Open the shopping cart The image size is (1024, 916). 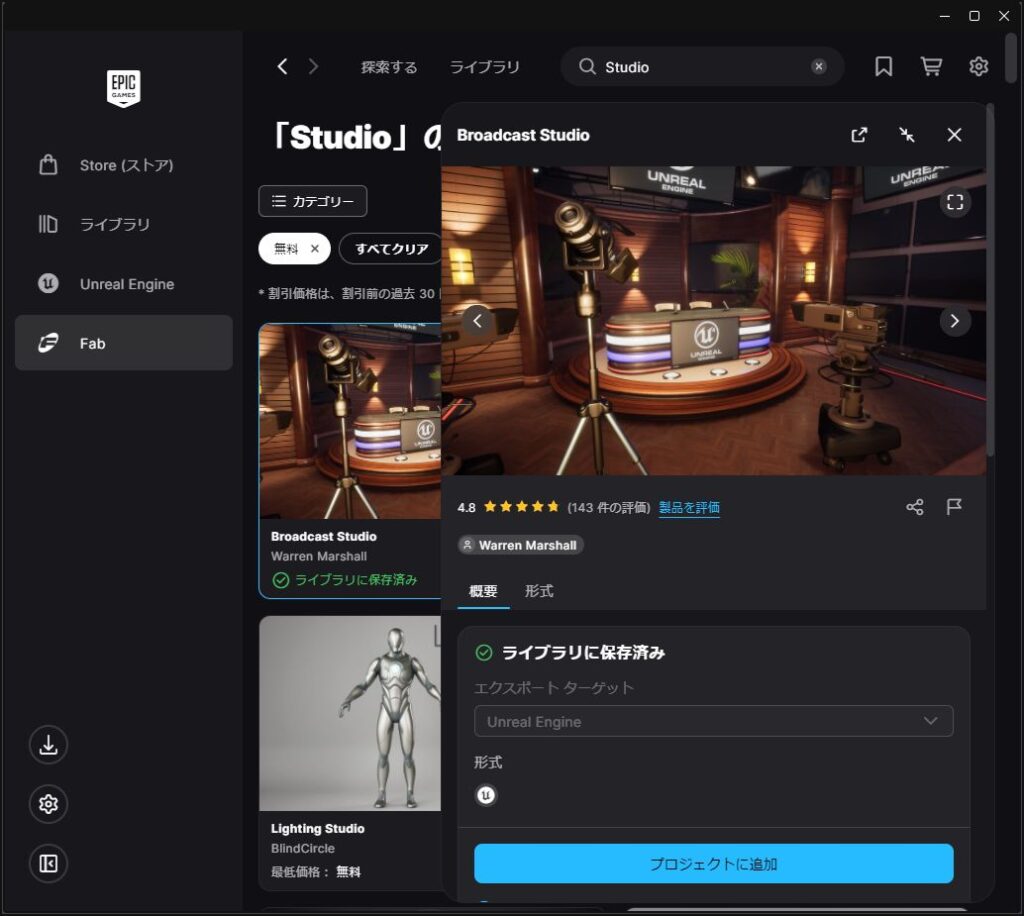[x=931, y=67]
